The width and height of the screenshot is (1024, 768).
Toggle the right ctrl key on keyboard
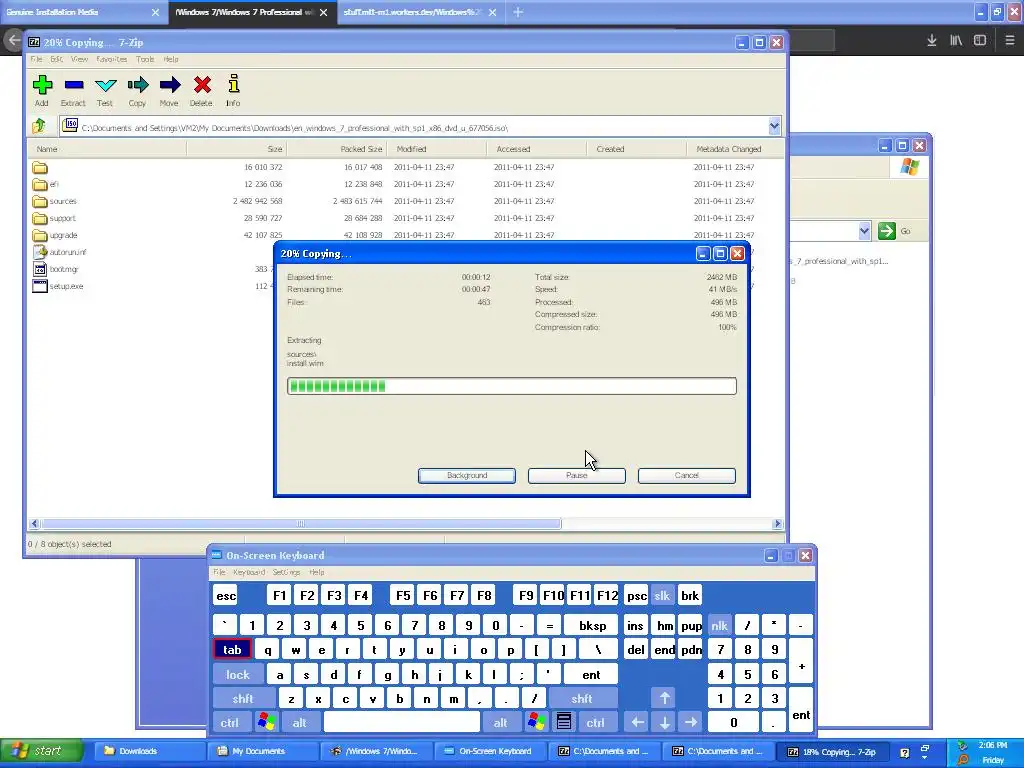point(596,722)
